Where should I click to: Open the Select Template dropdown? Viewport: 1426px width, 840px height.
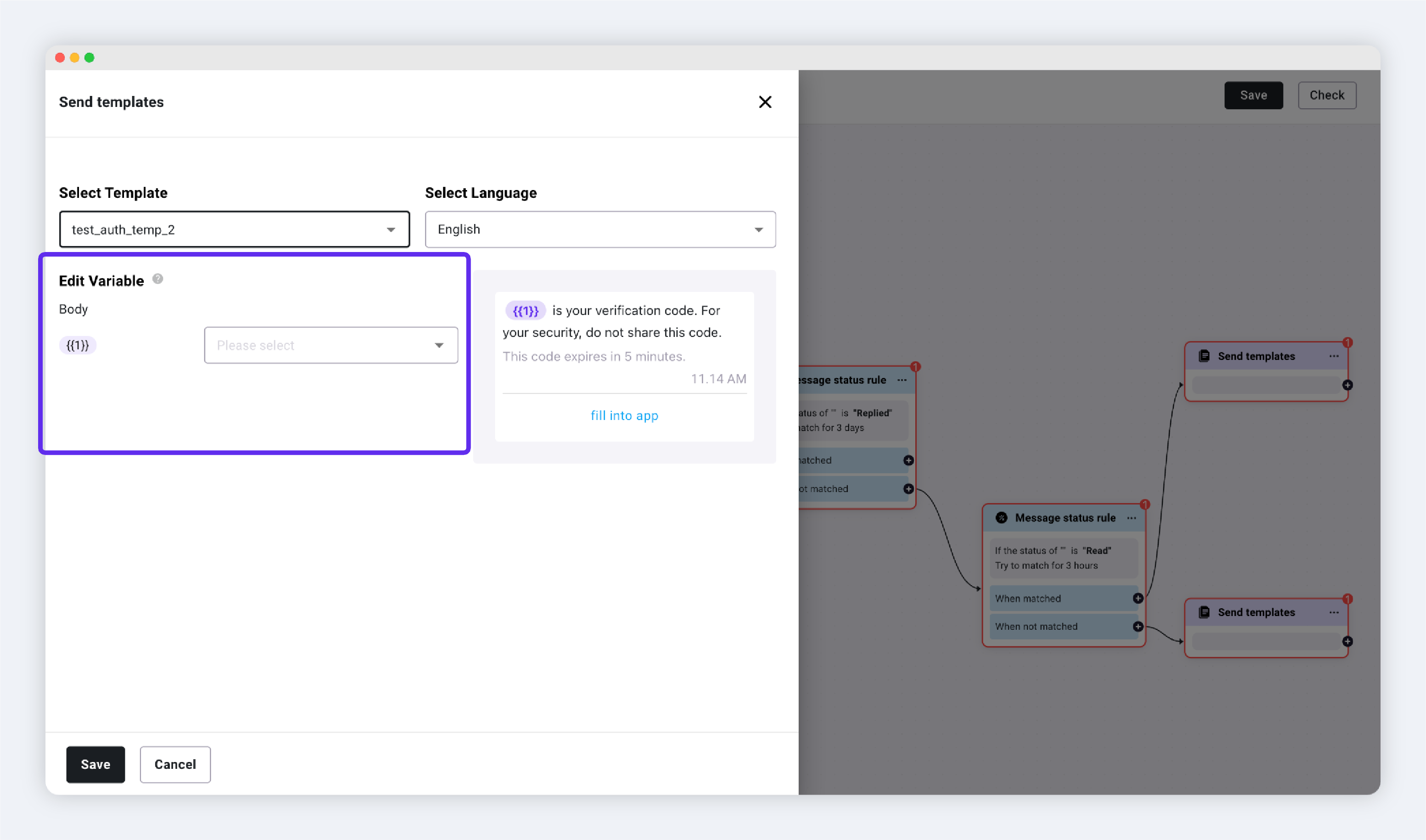coord(235,229)
